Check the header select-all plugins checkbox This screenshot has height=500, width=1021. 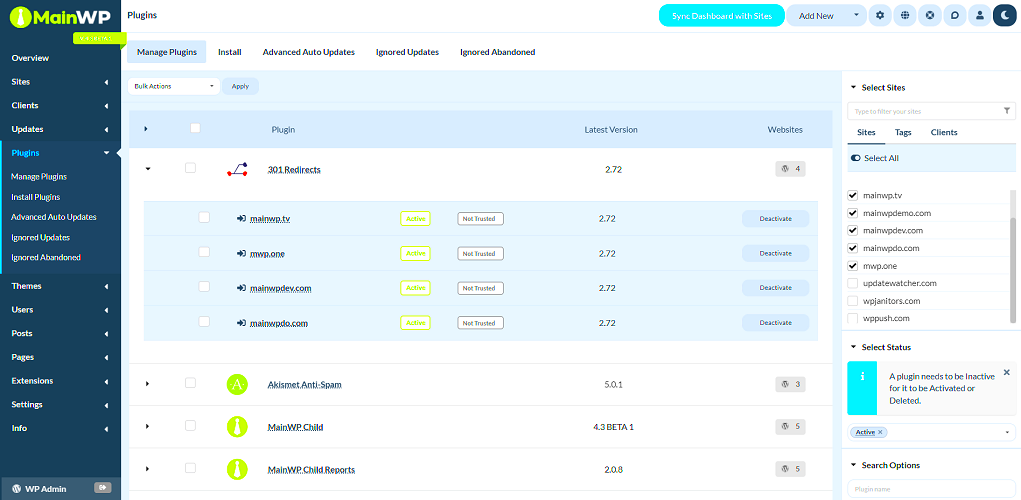[195, 128]
